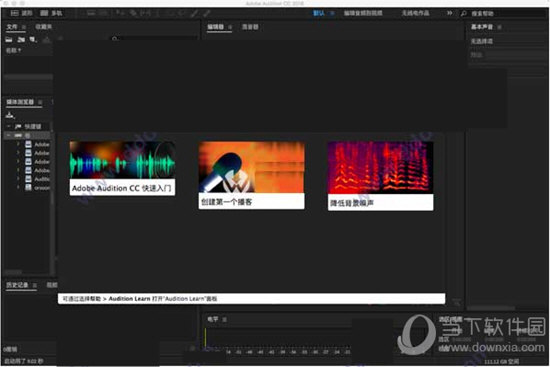Click the Audition Learn hint text bar
Screen dimensions: 550x367
click(x=251, y=299)
